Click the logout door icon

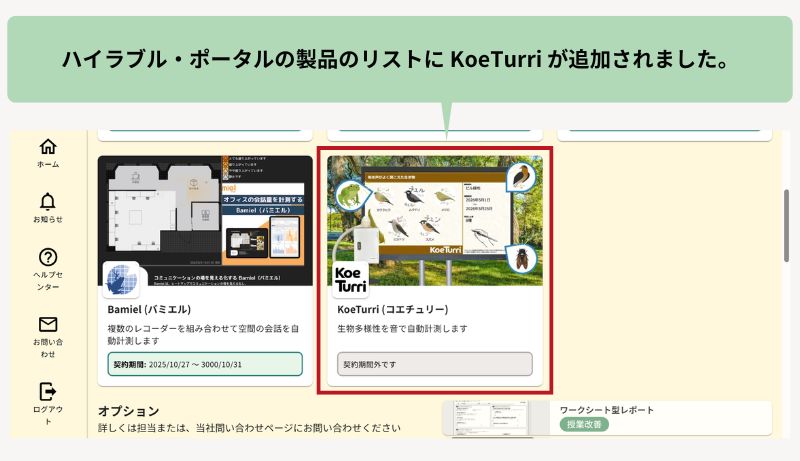pos(48,392)
